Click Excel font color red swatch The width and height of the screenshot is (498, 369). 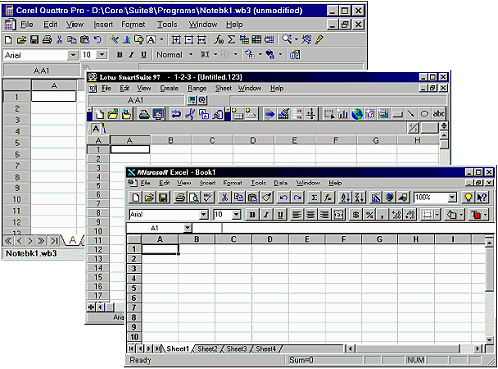(476, 215)
